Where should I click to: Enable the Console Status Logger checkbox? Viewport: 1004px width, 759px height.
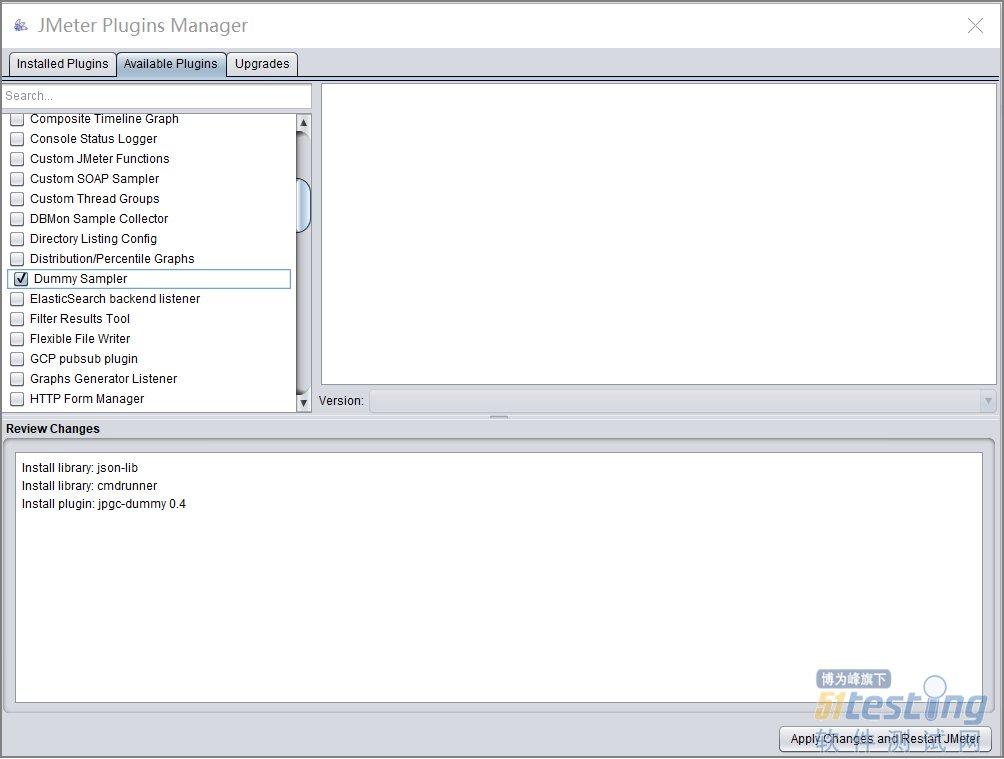(x=17, y=139)
